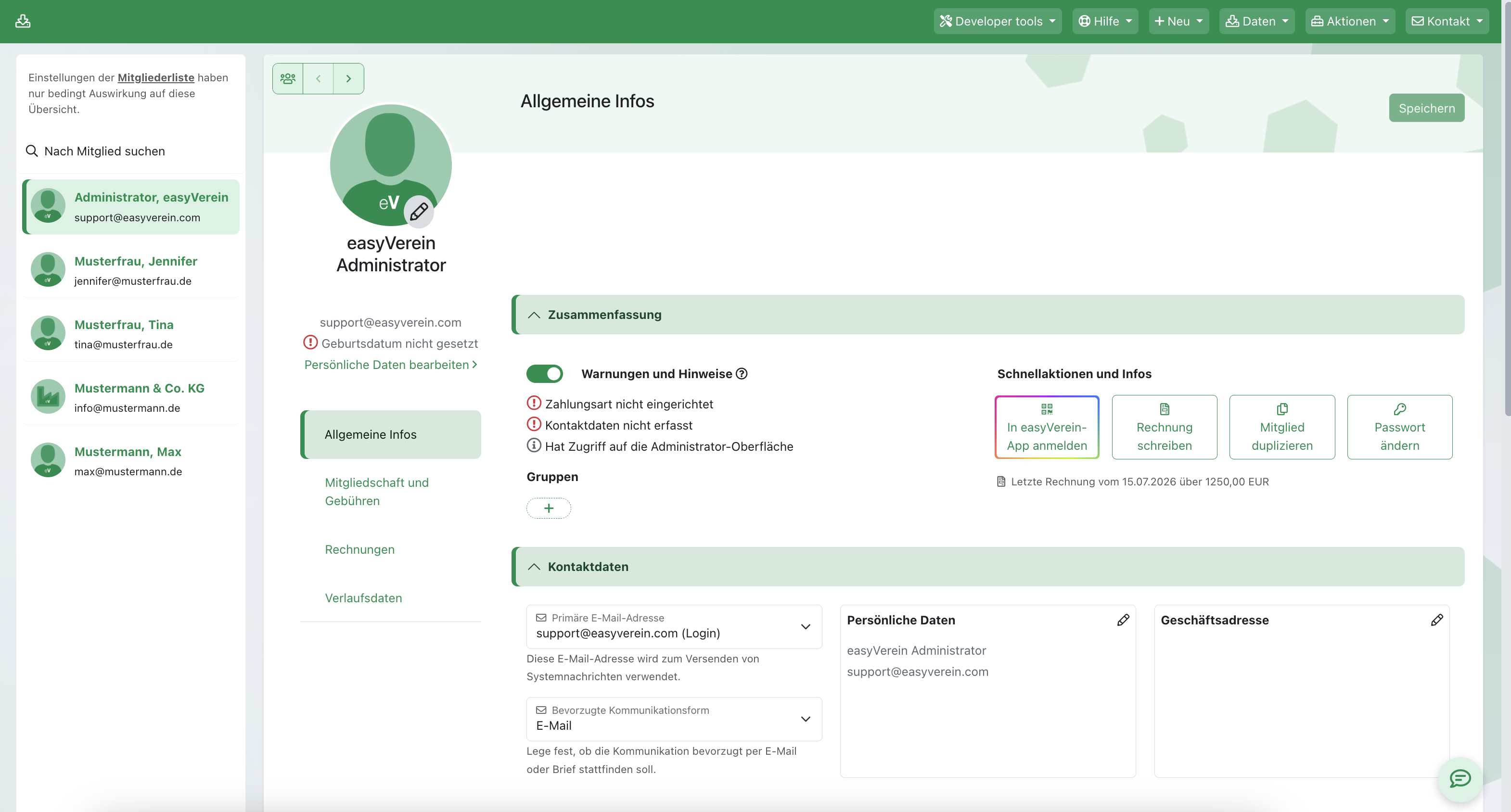Select the Allgemeine Infos tab
The image size is (1511, 812).
(391, 434)
